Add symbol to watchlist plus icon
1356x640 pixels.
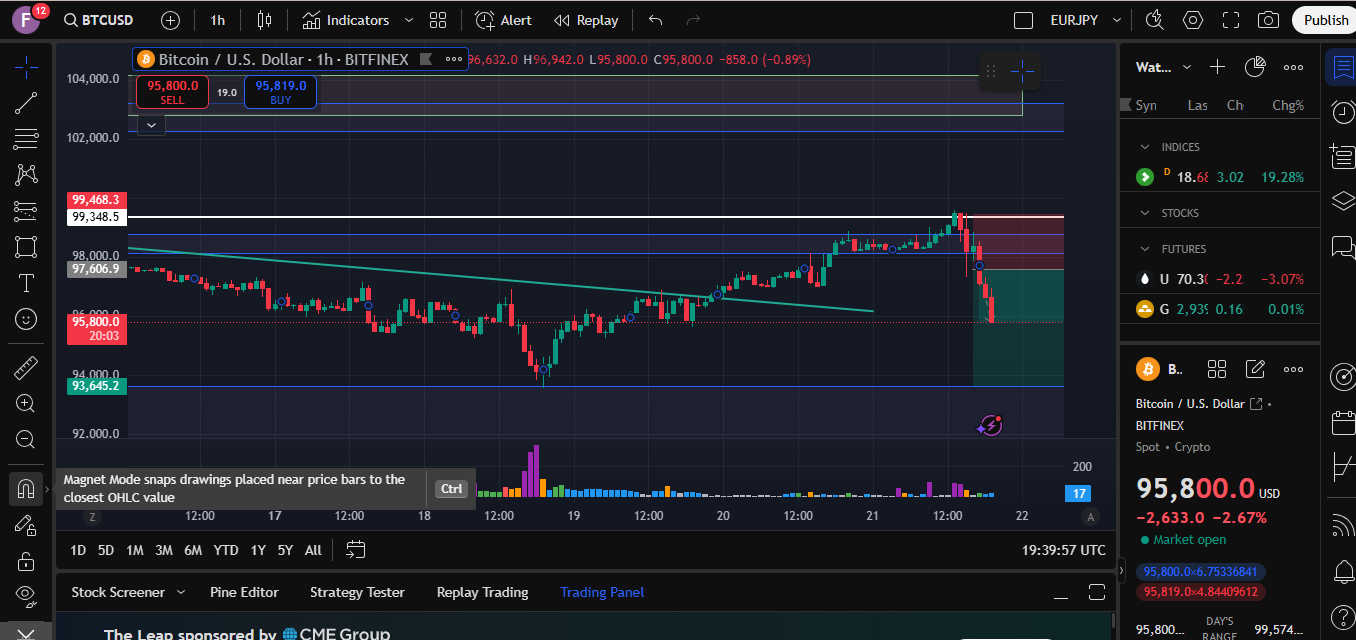[x=1217, y=67]
